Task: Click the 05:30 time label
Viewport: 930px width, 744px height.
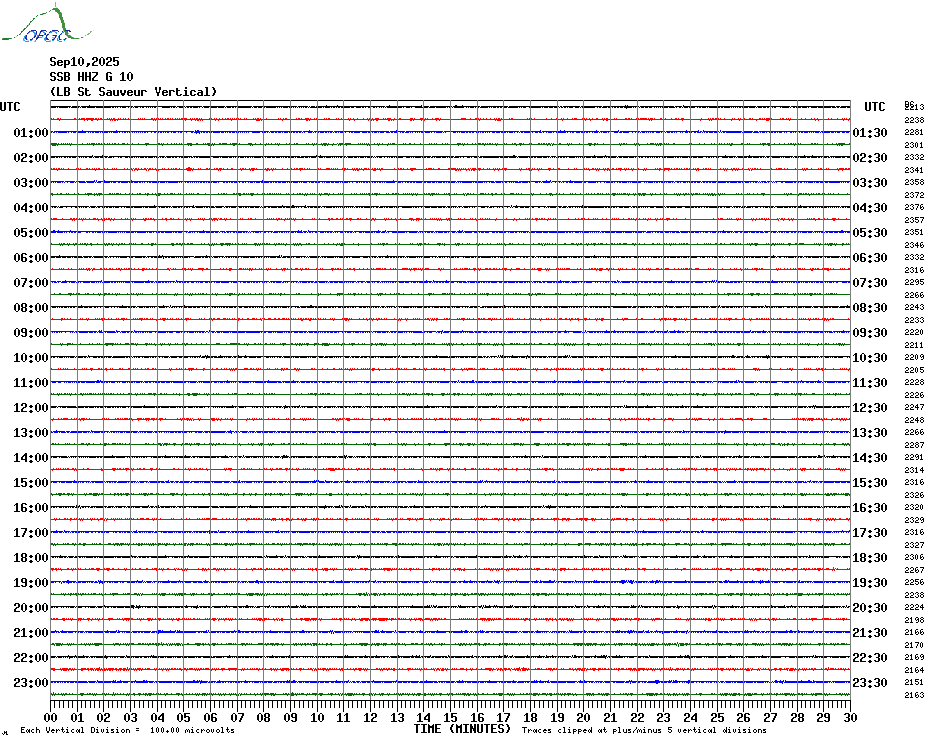Action: click(x=870, y=233)
